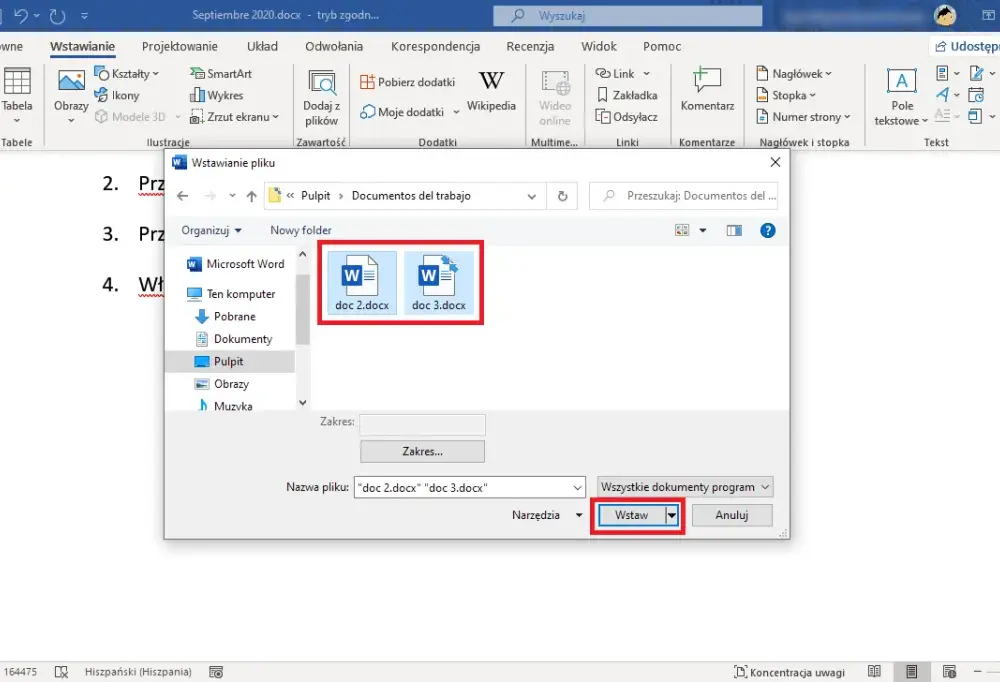The height and width of the screenshot is (682, 1000).
Task: Click Hiszpański (Hiszpania) language in status bar
Action: click(138, 672)
